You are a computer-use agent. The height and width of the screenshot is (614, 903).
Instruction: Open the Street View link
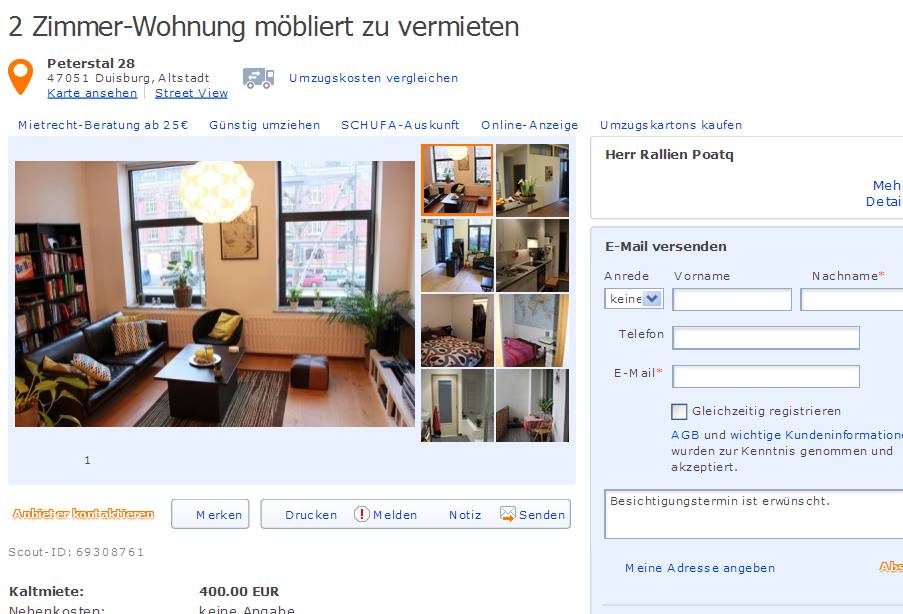191,93
